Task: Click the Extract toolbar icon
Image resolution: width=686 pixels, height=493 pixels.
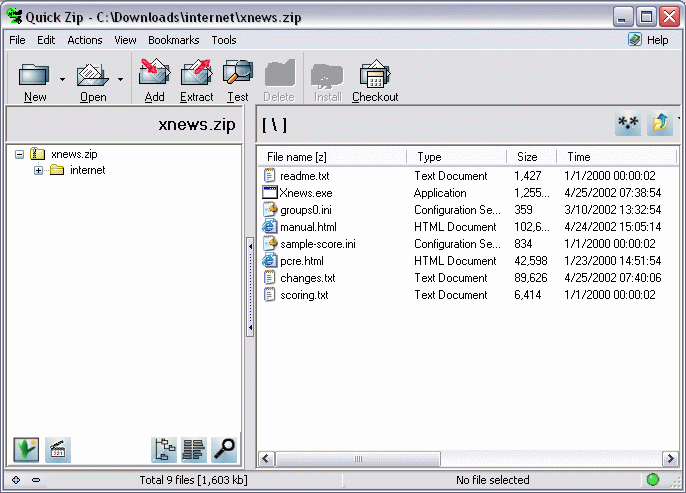Action: pos(196,80)
